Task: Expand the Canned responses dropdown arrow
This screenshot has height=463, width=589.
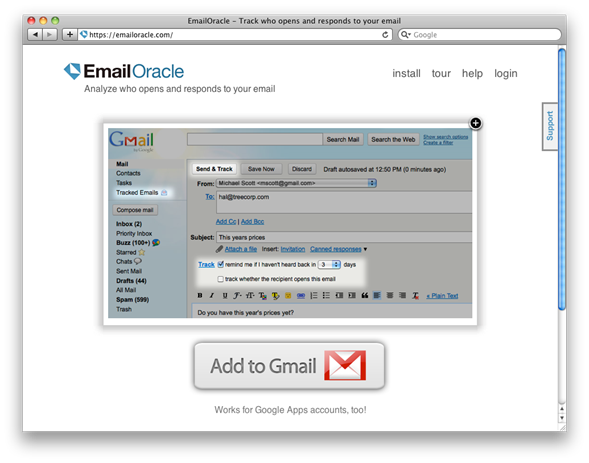Action: pos(365,249)
